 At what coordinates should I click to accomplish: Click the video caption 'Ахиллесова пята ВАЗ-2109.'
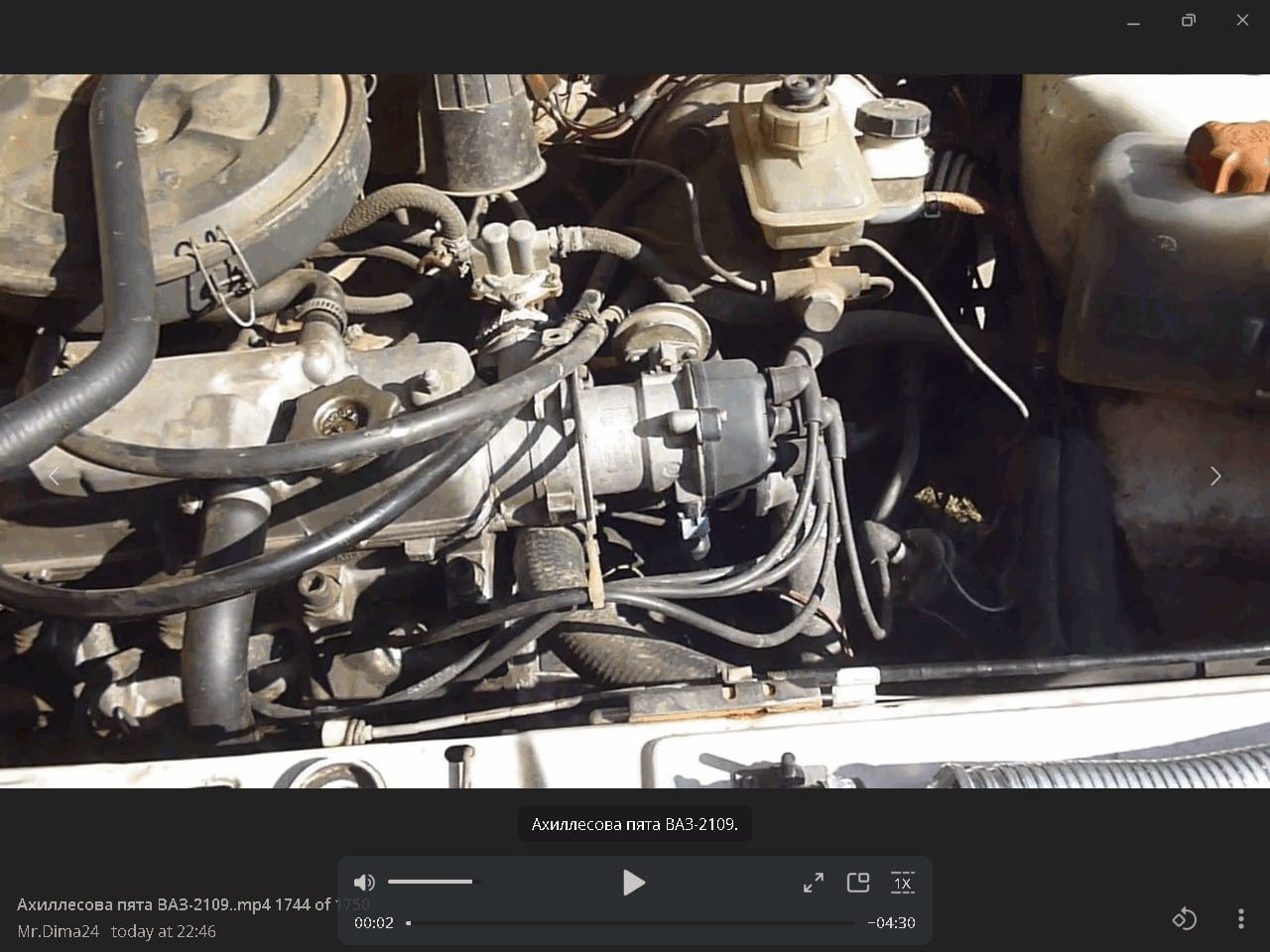point(635,824)
